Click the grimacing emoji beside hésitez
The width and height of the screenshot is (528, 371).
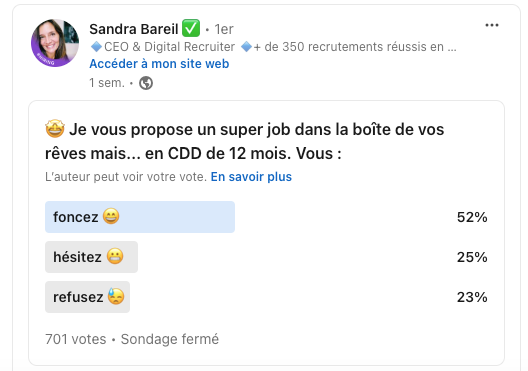click(115, 256)
